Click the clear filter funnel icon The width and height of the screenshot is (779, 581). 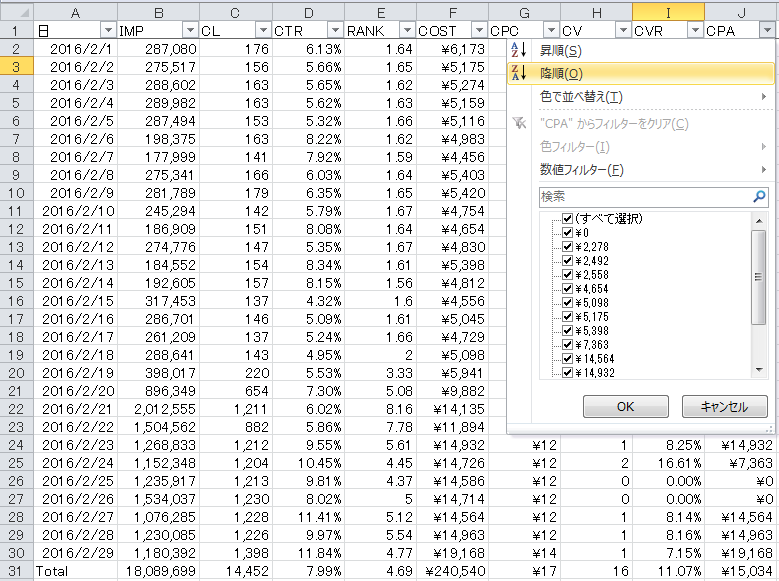point(519,123)
